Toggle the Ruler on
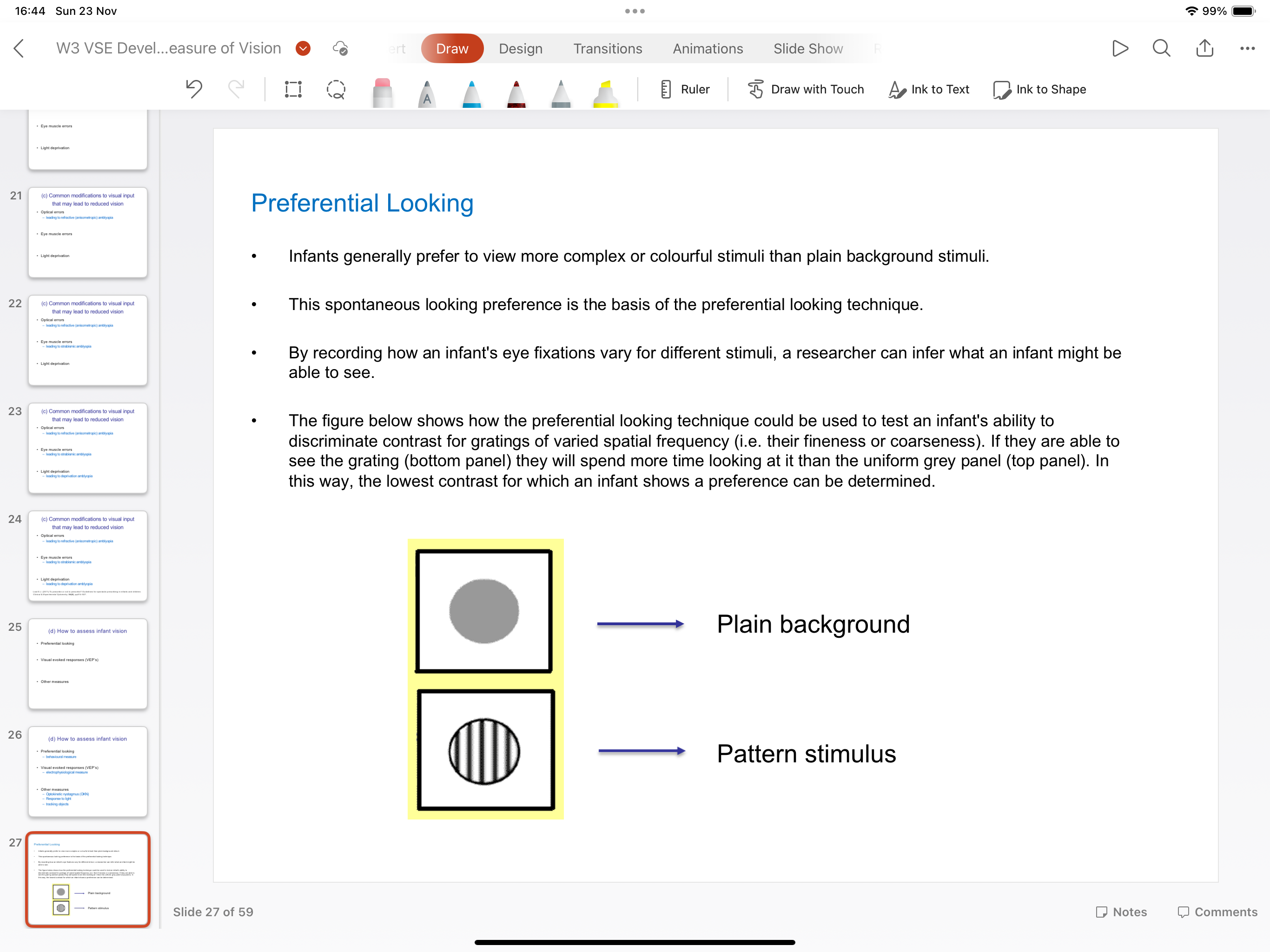The image size is (1270, 952). (685, 89)
